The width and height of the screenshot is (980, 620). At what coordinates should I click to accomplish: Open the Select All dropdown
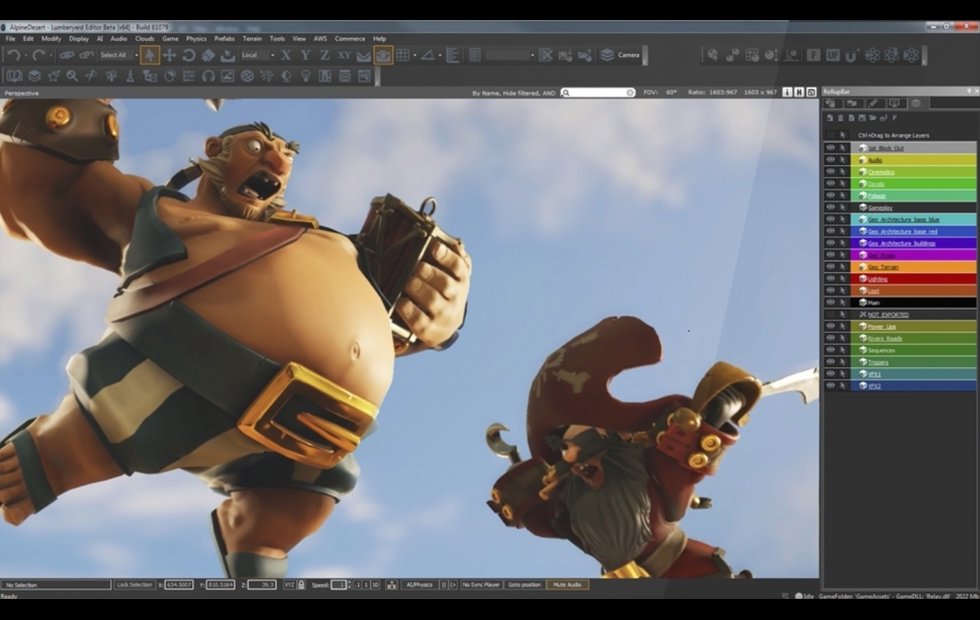116,55
